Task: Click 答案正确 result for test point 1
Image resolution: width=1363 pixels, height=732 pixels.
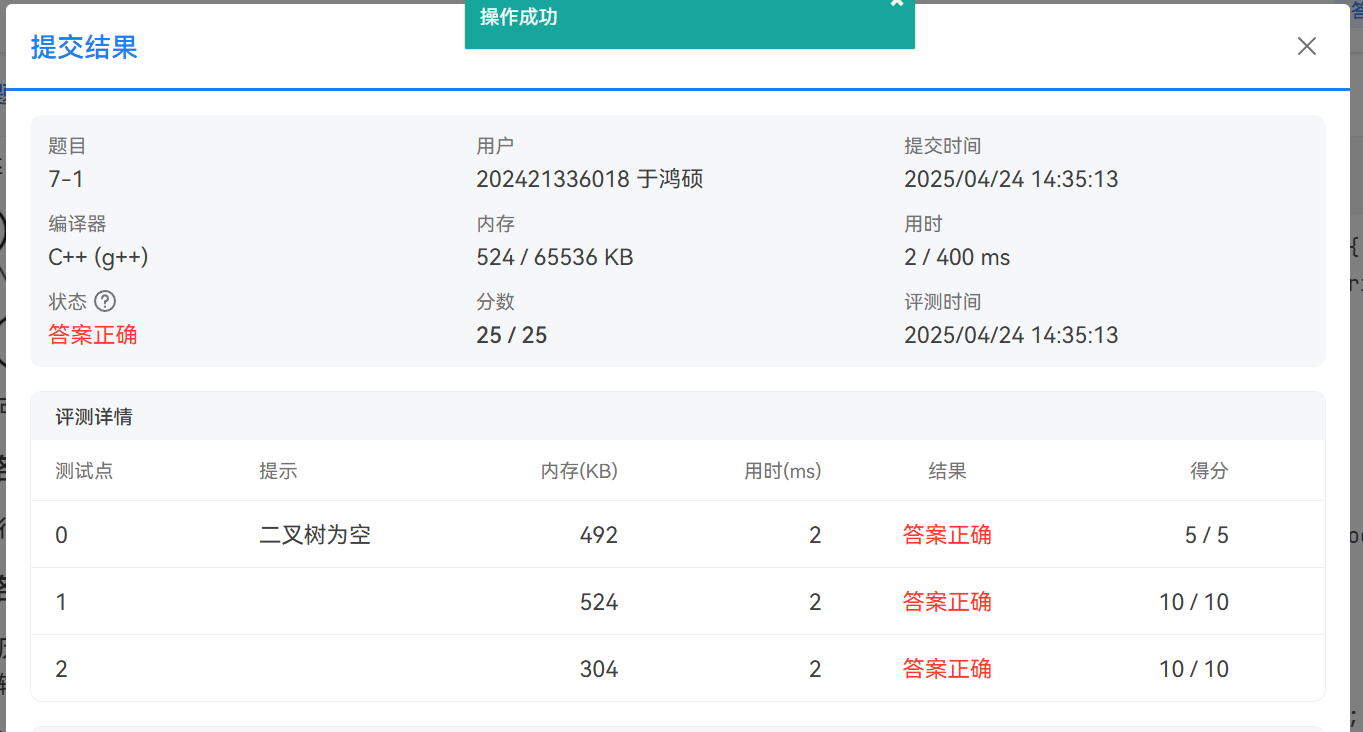Action: pyautogui.click(x=947, y=602)
